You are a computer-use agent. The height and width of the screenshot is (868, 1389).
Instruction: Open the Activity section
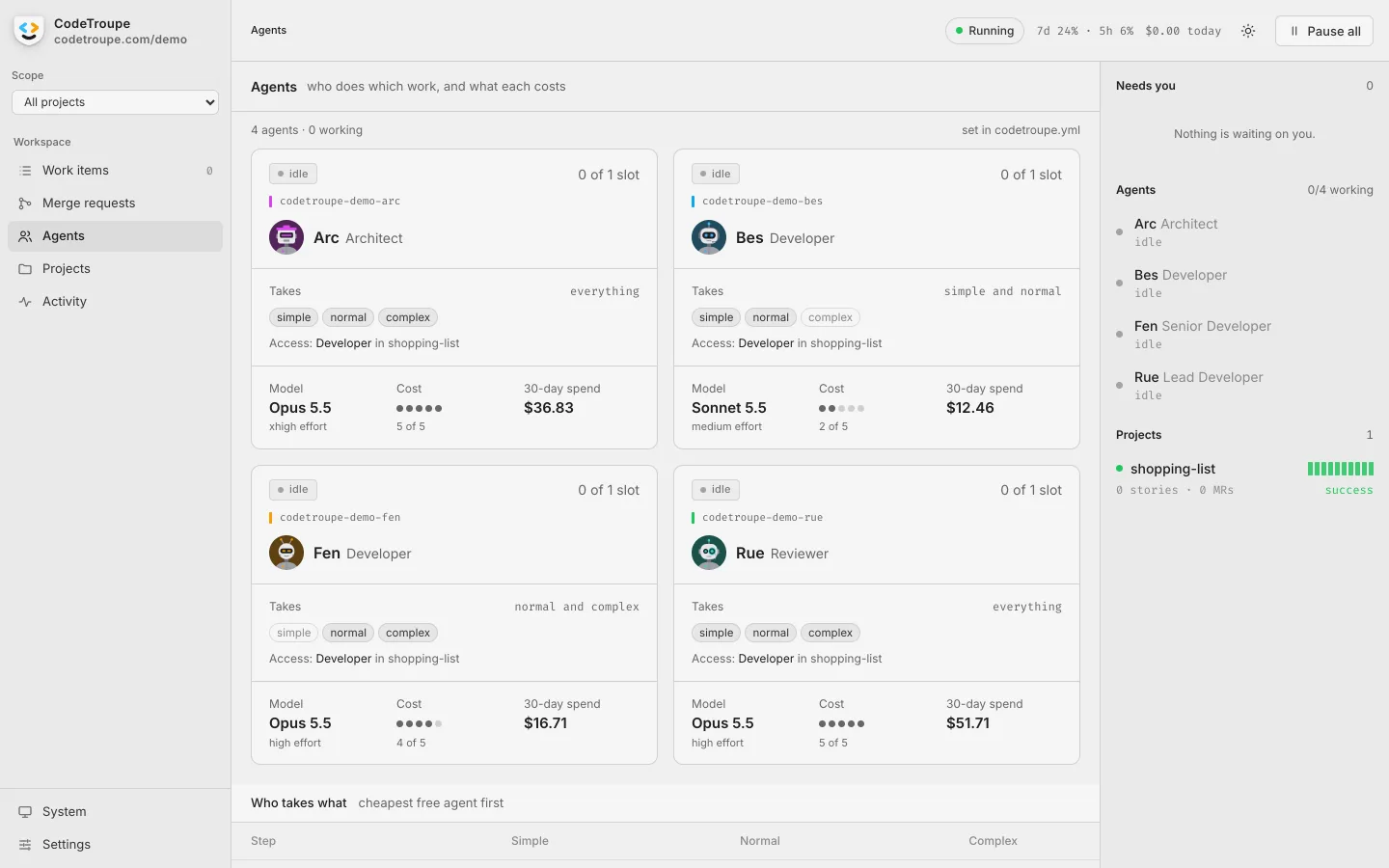[x=116, y=302]
